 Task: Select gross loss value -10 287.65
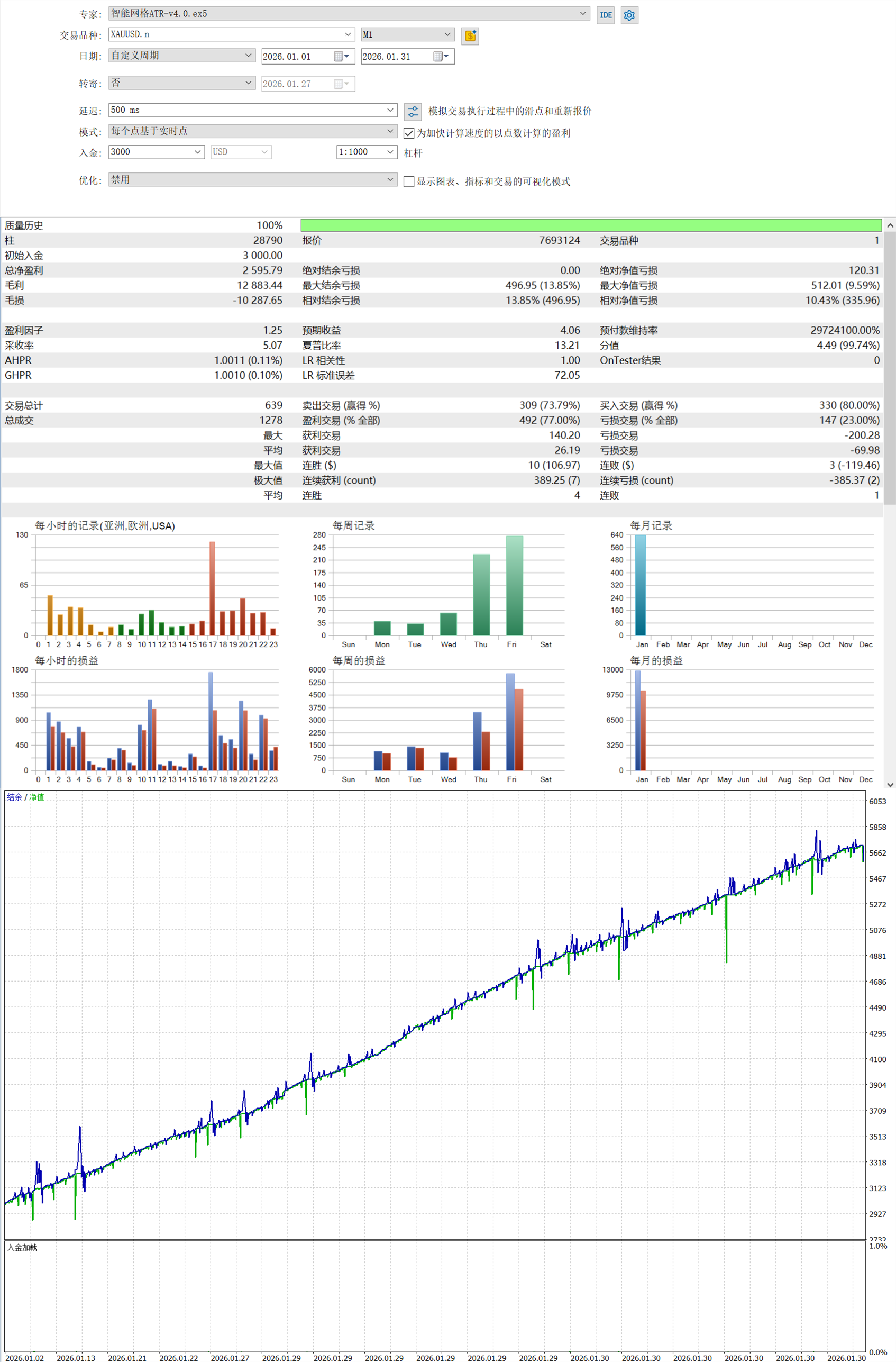[258, 300]
